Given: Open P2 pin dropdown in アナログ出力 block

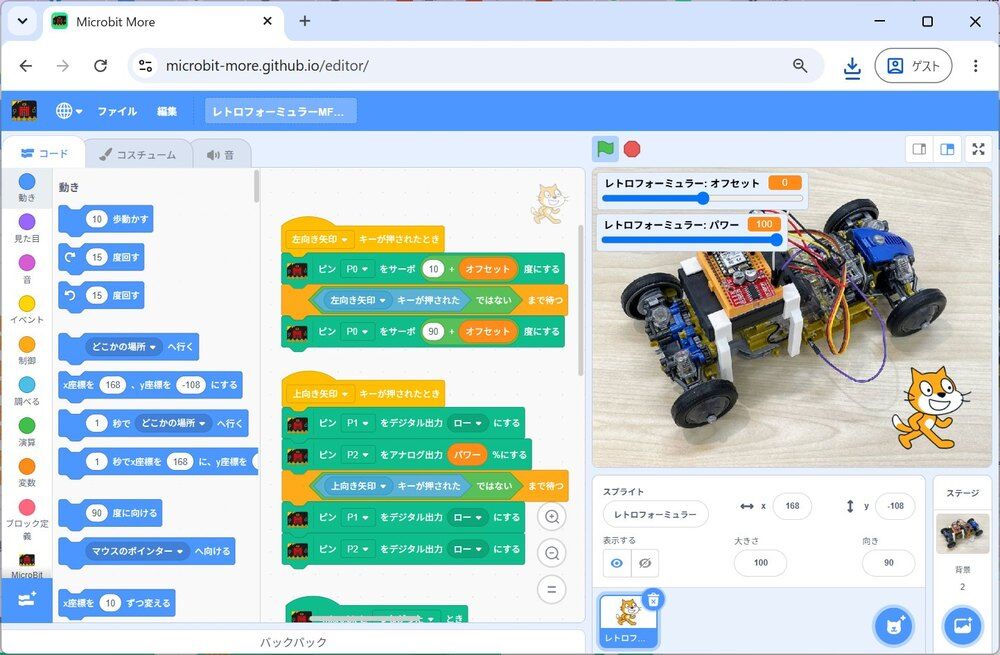Looking at the screenshot, I should (357, 455).
